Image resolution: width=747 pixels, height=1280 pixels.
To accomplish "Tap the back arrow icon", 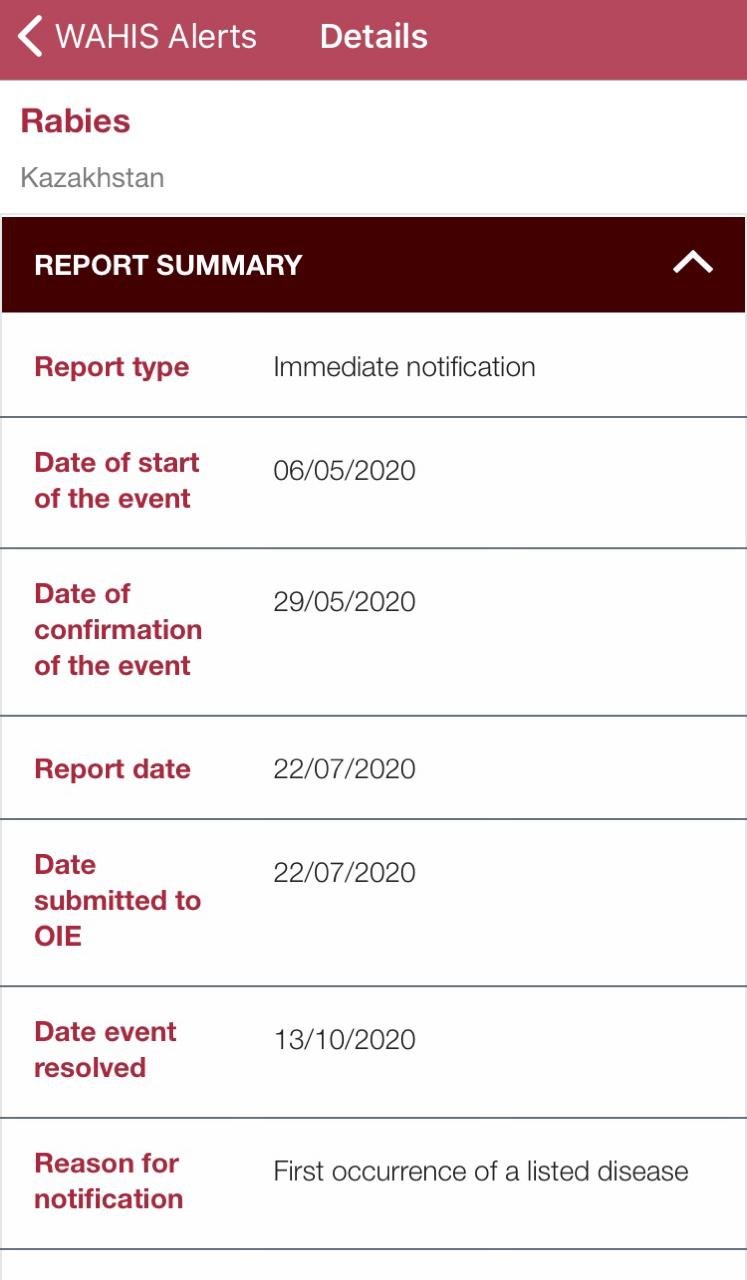I will tap(30, 37).
